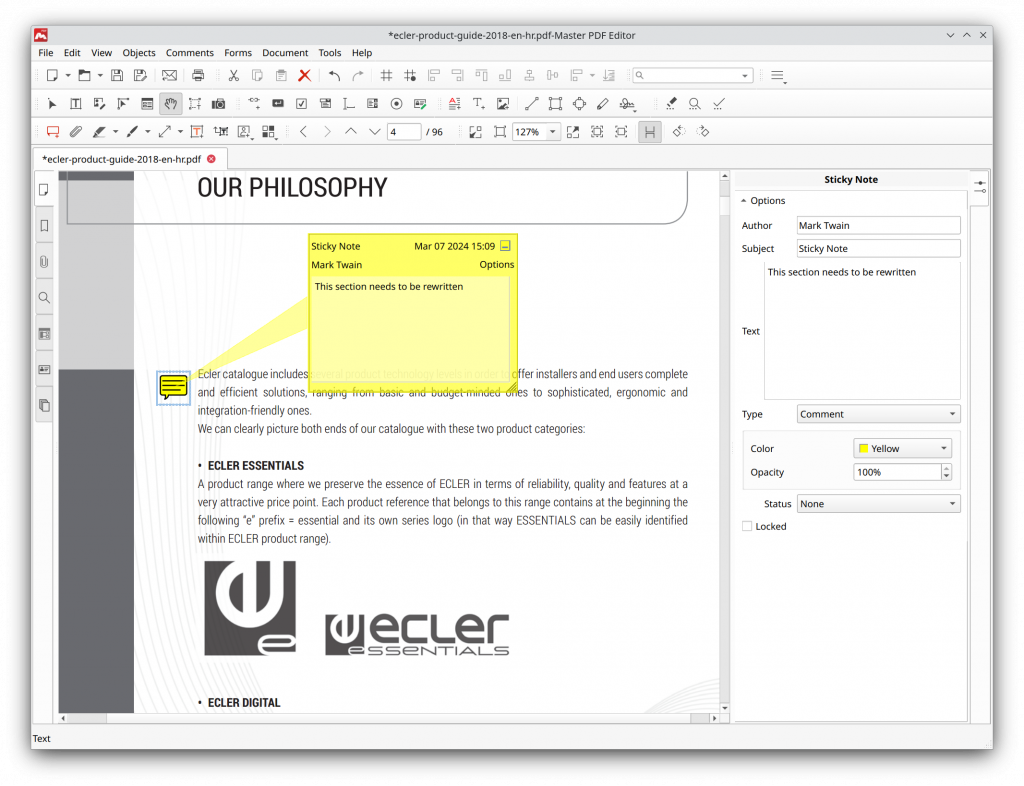Open the Document menu
Viewport: 1024px width, 786px height.
[x=285, y=52]
